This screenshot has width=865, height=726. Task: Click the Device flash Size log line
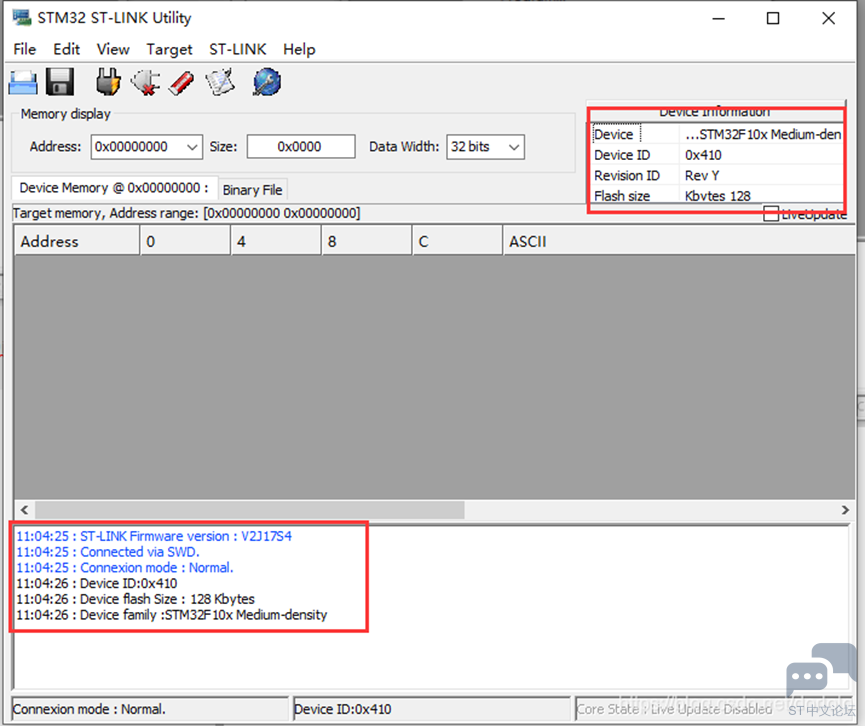[135, 599]
